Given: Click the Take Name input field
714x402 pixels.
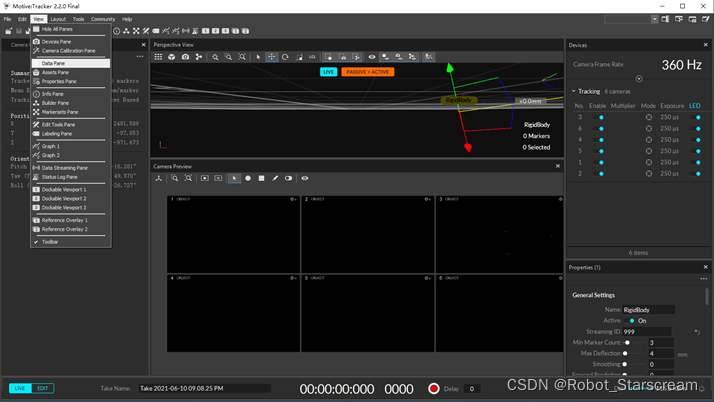Looking at the screenshot, I should click(x=204, y=388).
